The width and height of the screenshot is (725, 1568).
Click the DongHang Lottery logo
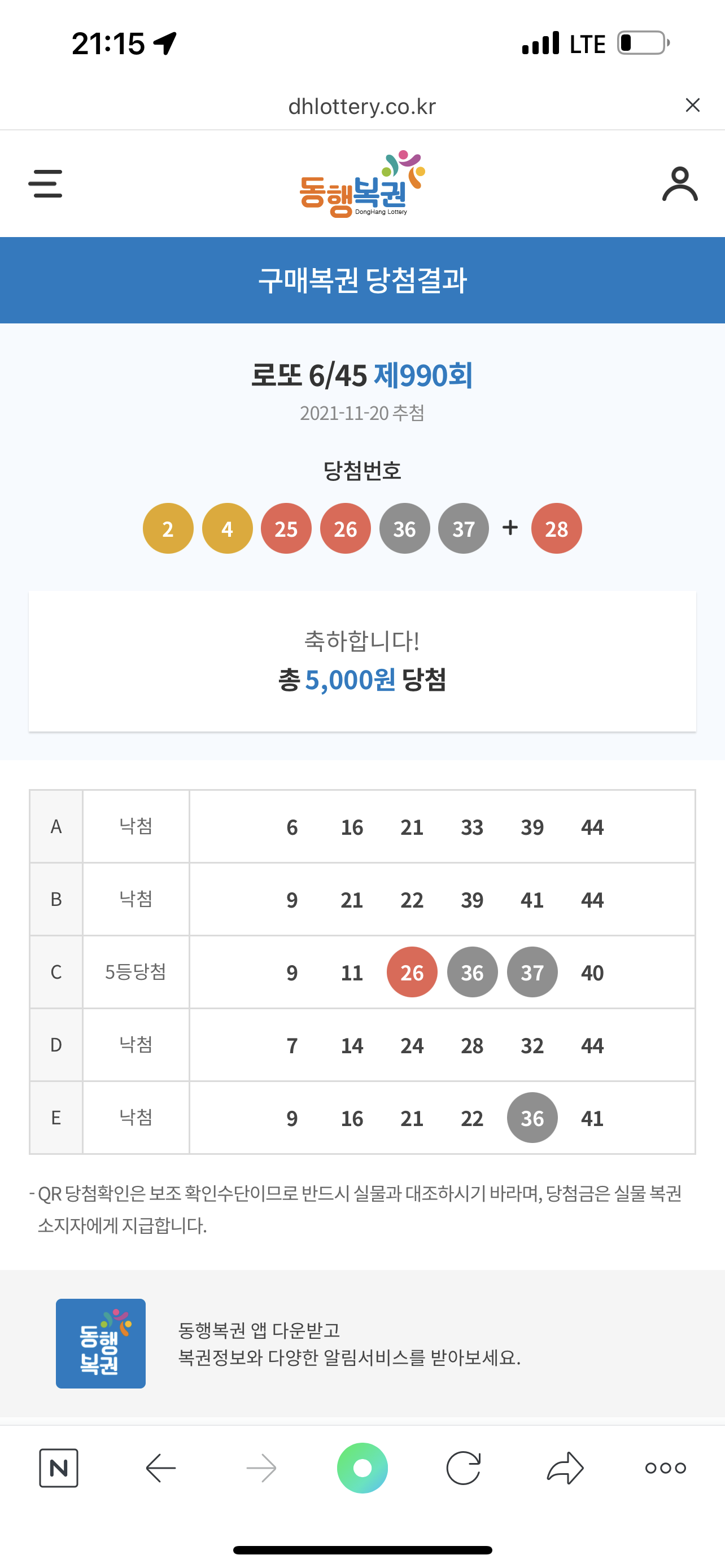tap(362, 184)
